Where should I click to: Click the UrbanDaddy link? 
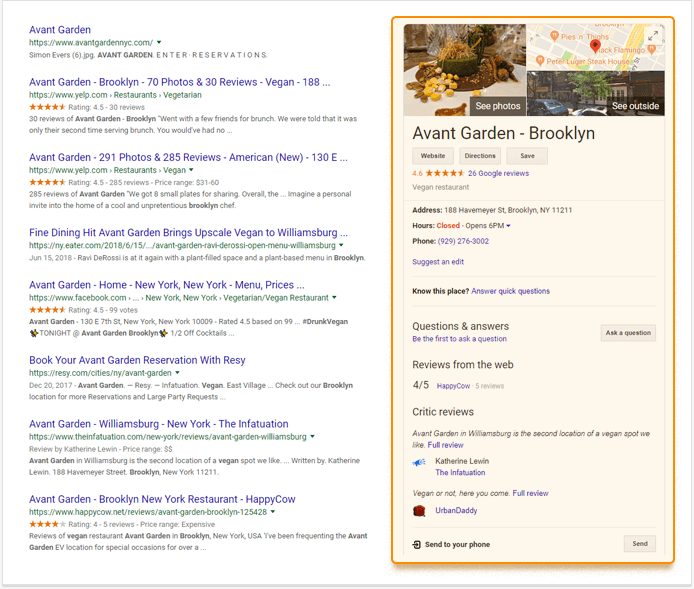pos(456,510)
